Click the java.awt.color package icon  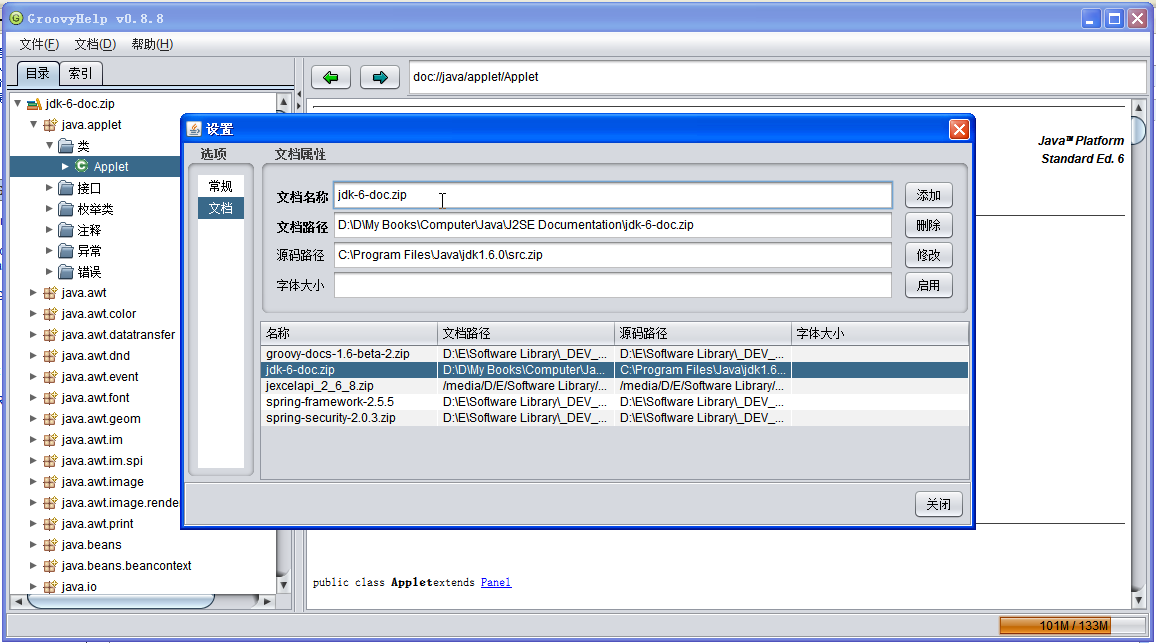click(50, 313)
